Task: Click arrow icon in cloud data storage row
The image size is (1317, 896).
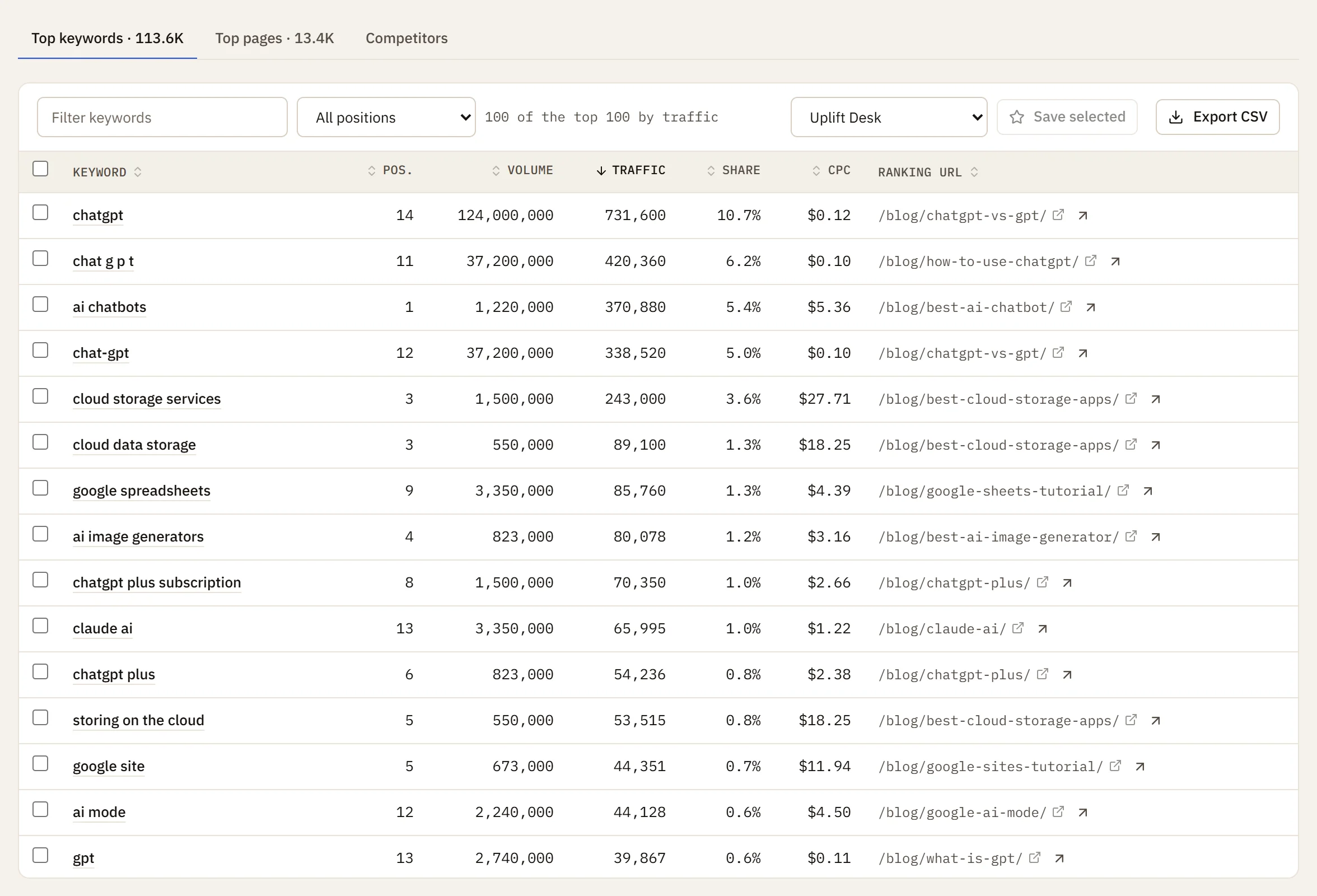Action: click(x=1156, y=445)
